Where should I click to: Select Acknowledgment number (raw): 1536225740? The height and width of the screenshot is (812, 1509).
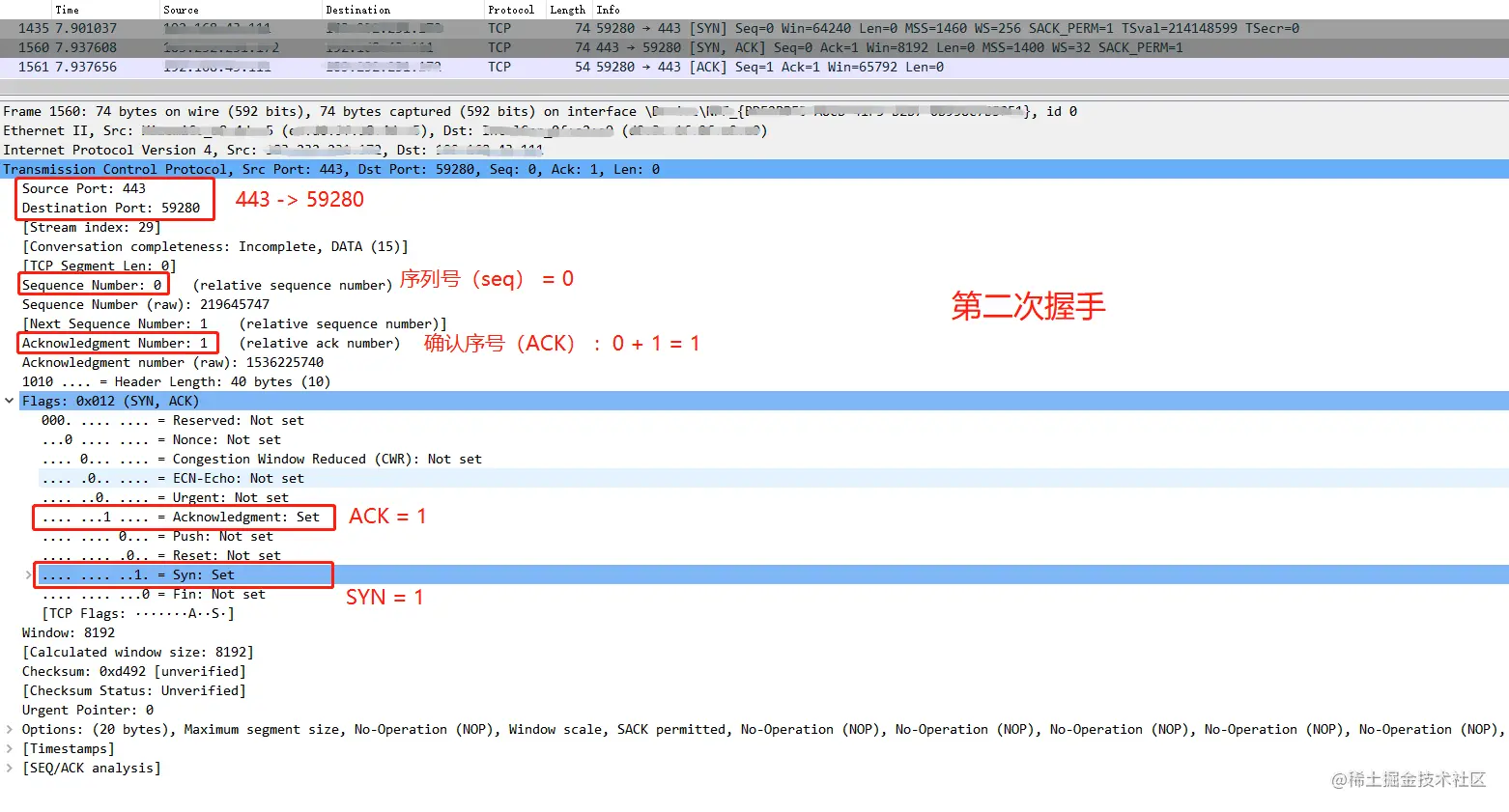[173, 362]
